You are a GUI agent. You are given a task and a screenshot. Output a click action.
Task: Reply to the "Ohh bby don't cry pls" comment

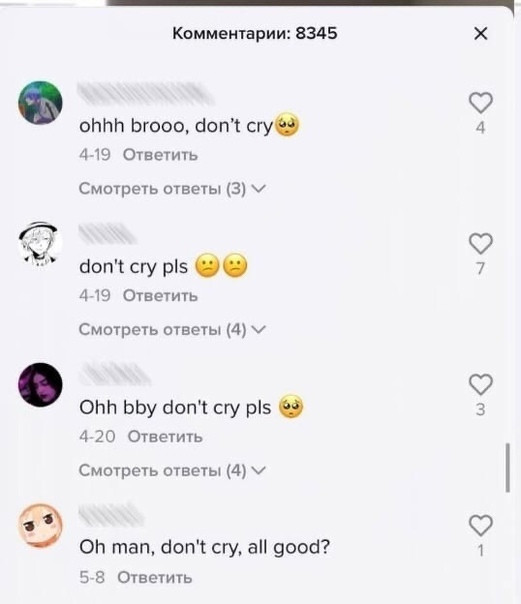[x=165, y=436]
